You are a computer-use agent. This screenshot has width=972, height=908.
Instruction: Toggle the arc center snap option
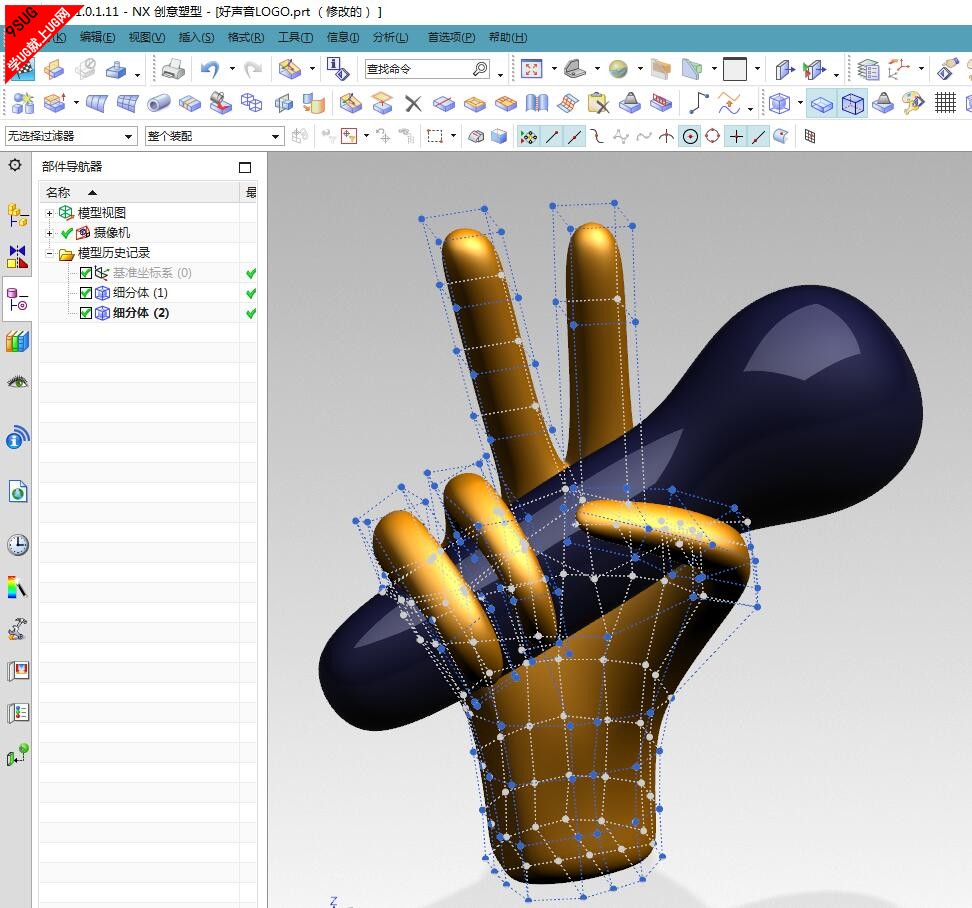690,136
